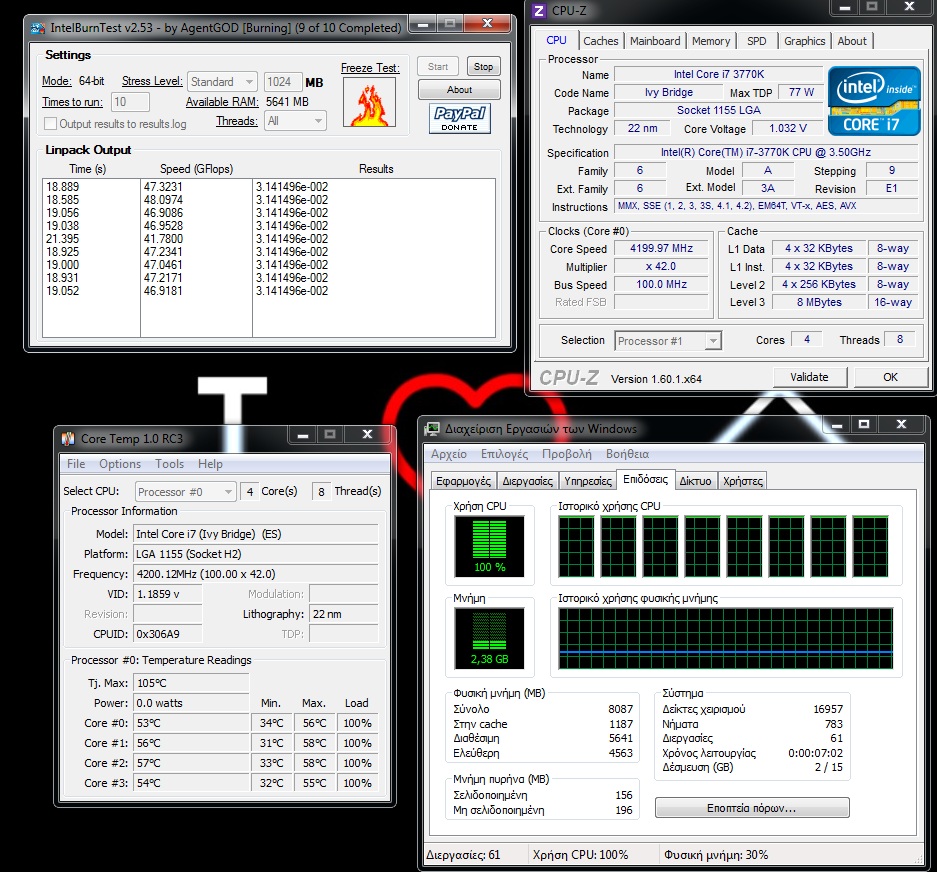Click the Specification i7-3770K CPU field
Image resolution: width=937 pixels, height=872 pixels.
(765, 152)
